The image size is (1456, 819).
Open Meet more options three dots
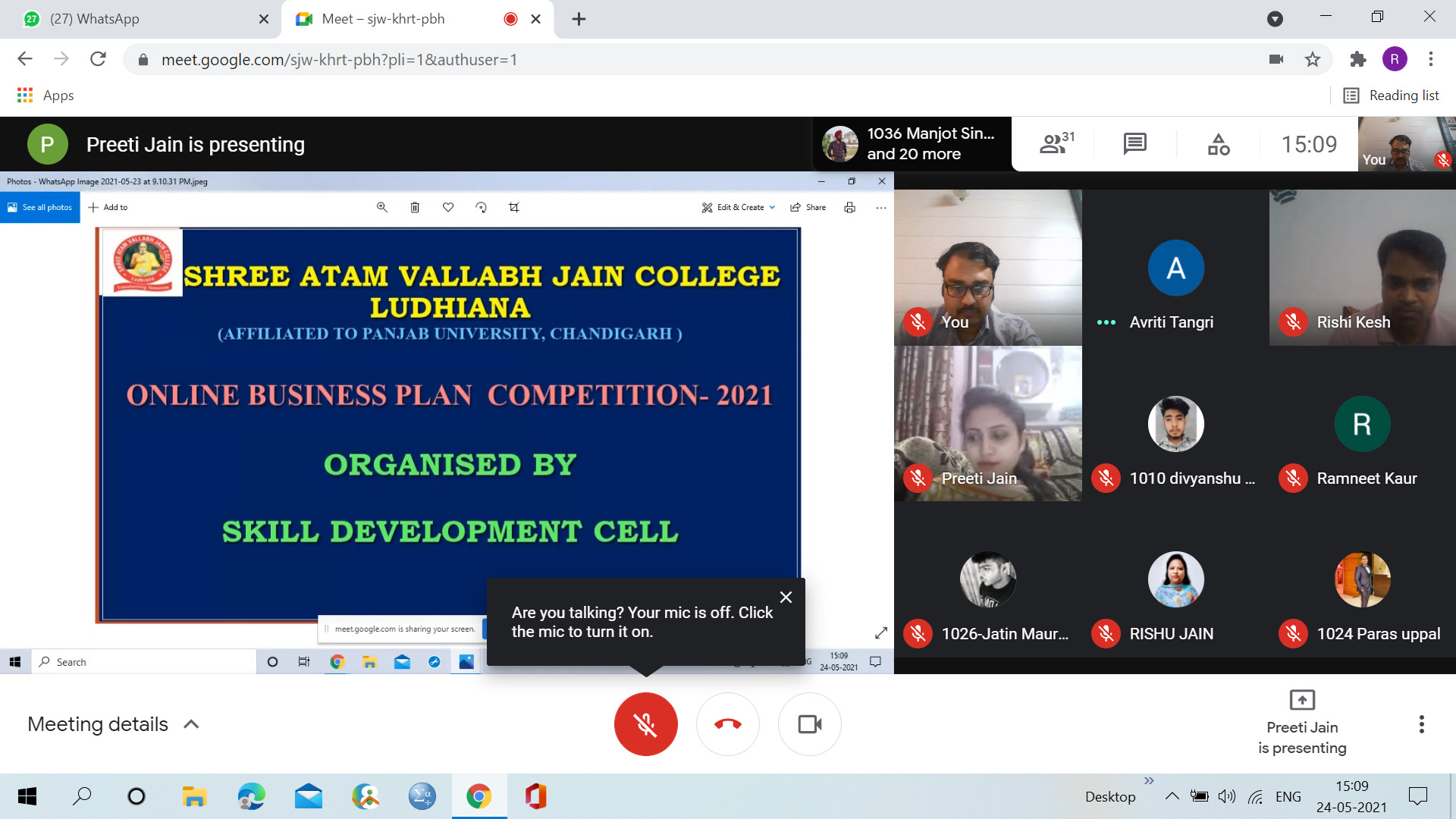pyautogui.click(x=1422, y=724)
